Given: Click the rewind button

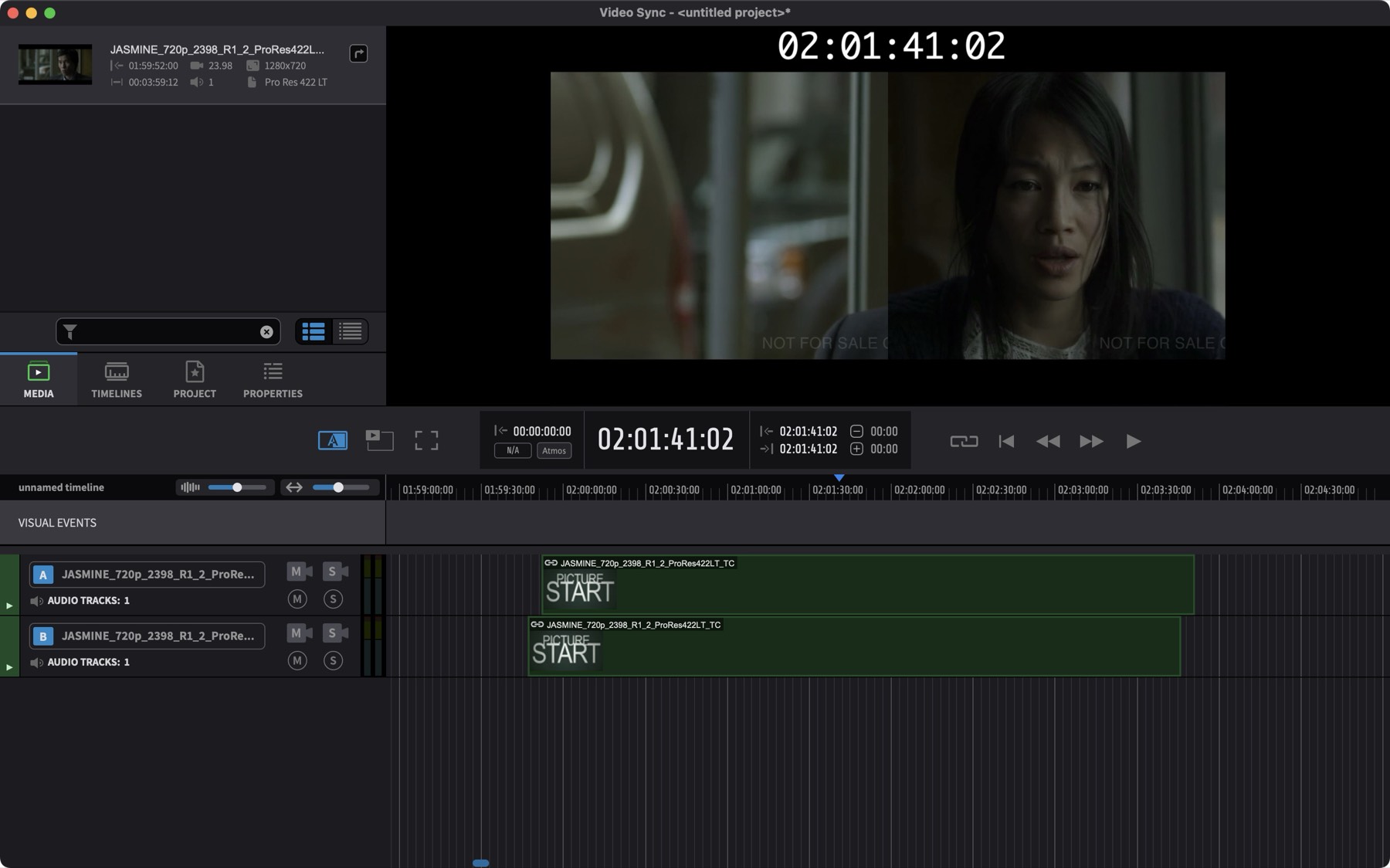Looking at the screenshot, I should (1048, 442).
